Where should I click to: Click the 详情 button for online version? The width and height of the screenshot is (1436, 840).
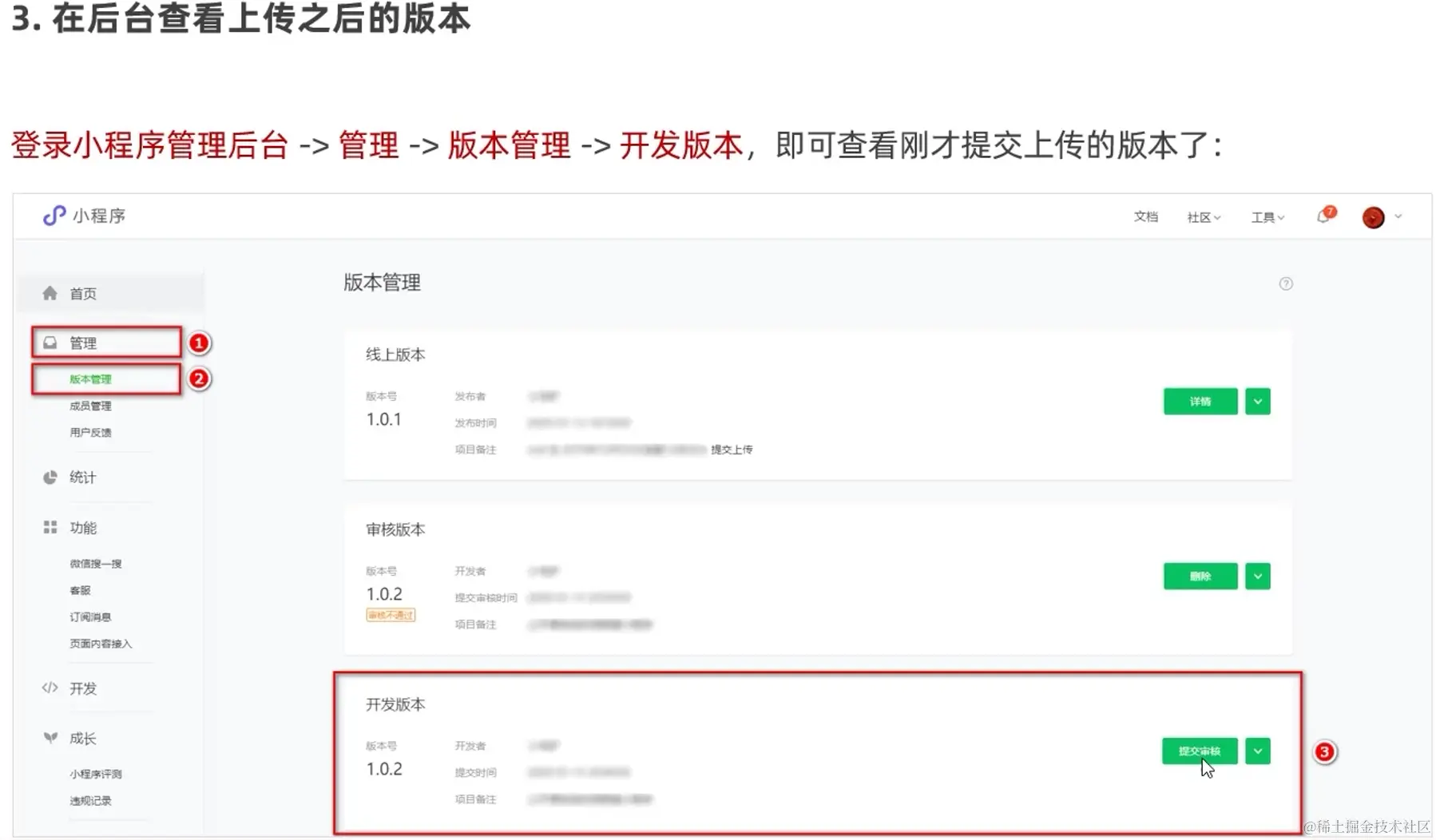[1200, 402]
